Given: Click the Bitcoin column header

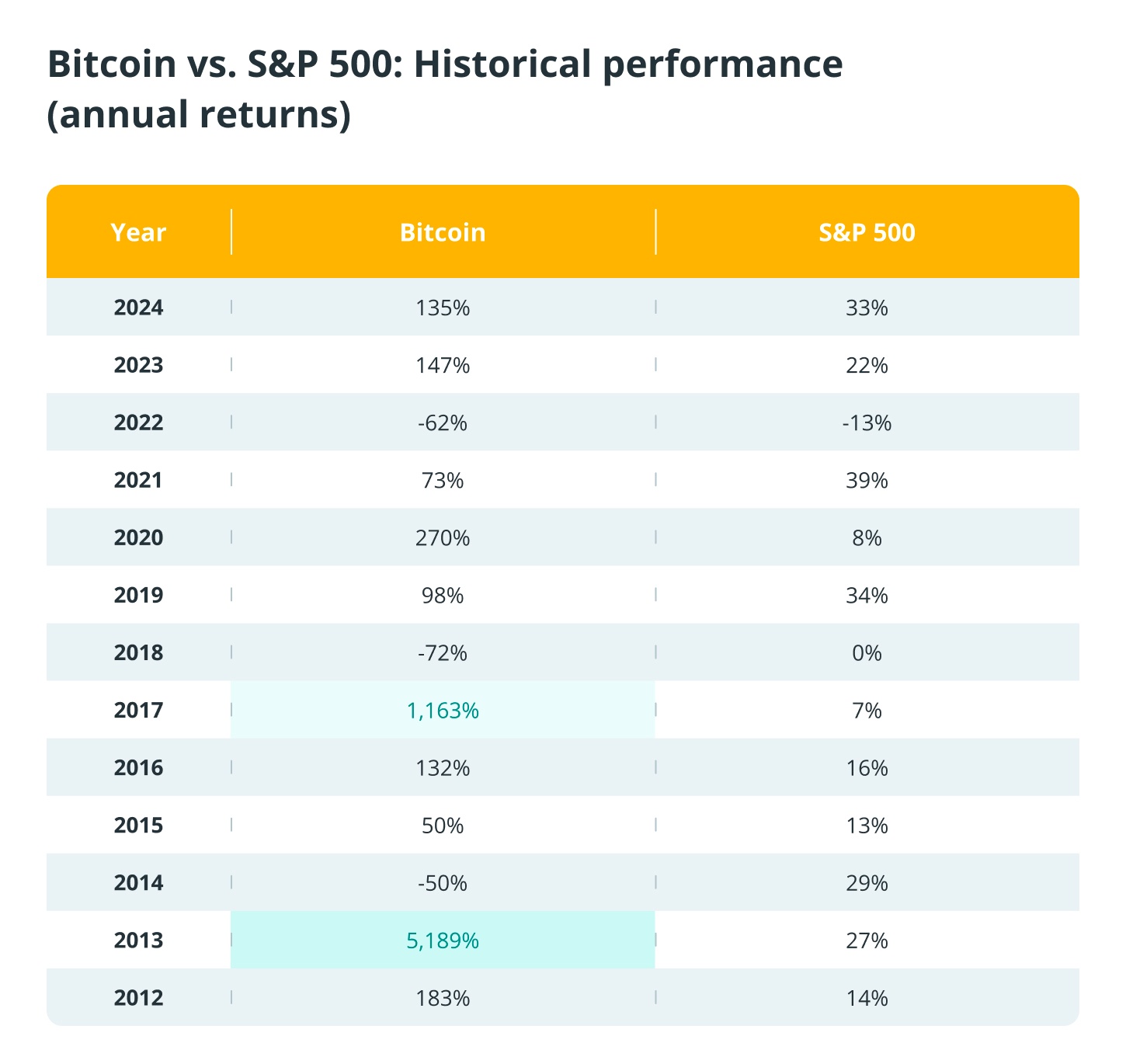Looking at the screenshot, I should point(443,232).
